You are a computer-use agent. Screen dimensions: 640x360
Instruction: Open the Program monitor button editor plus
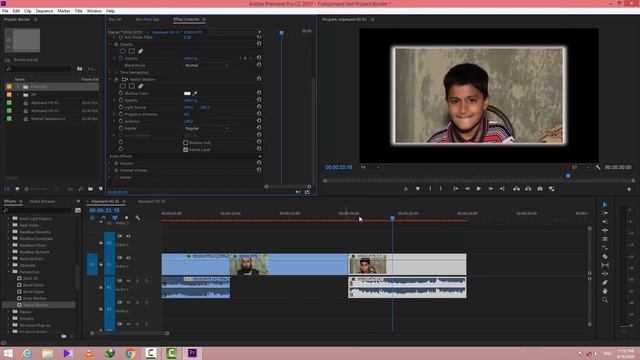629,189
